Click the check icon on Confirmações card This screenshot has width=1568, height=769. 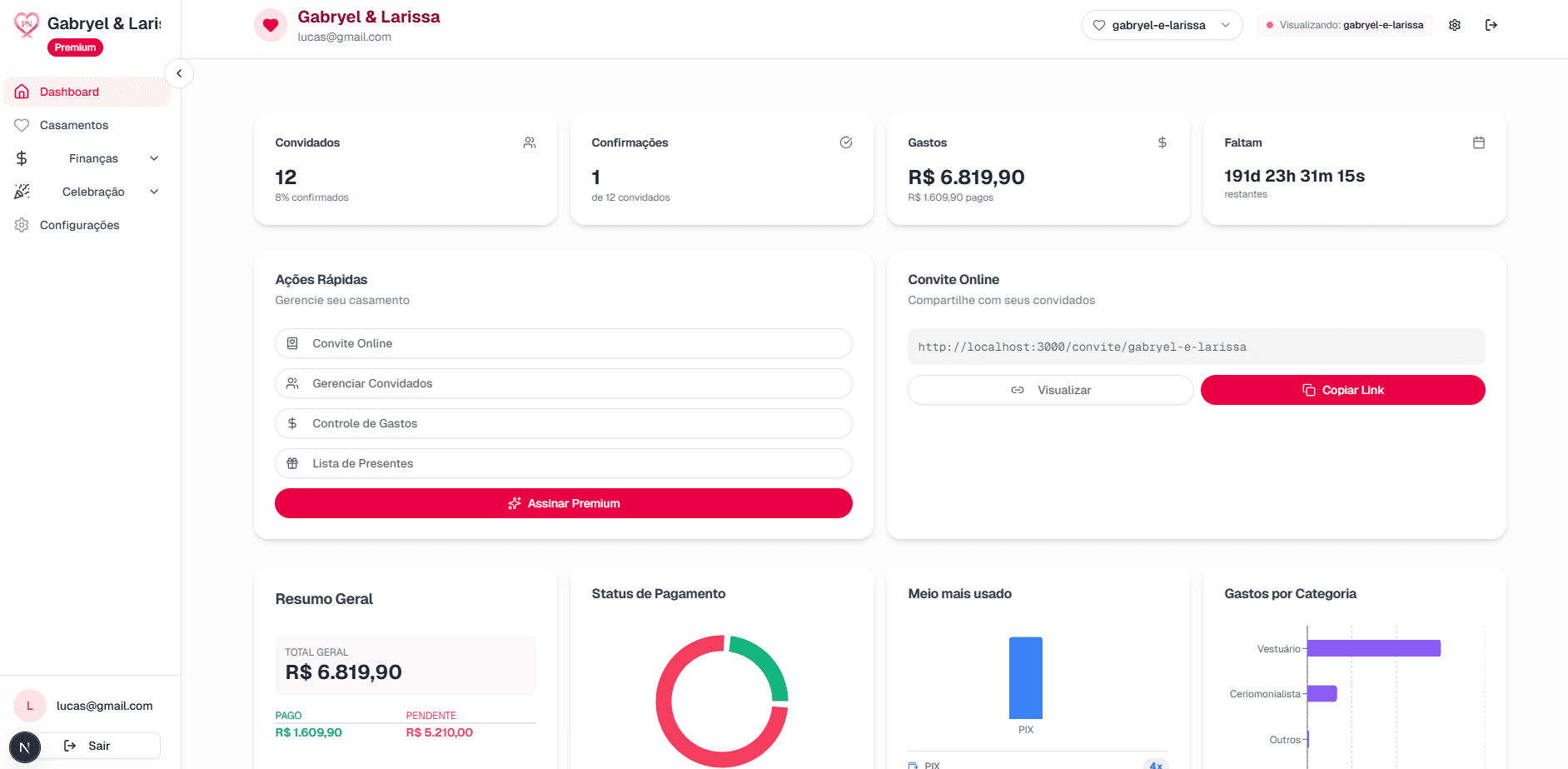(846, 142)
